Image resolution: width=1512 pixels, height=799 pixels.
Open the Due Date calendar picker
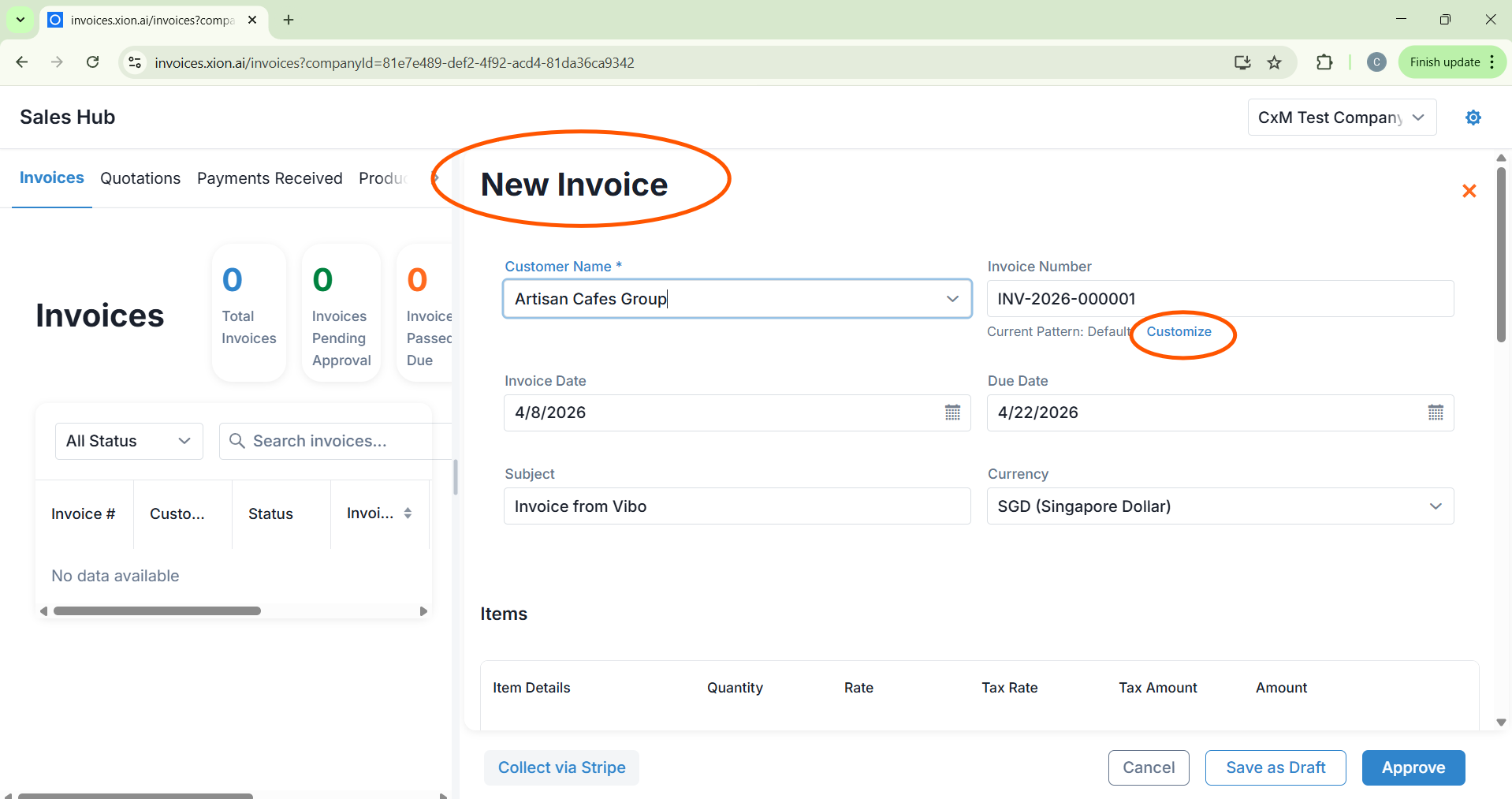click(x=1435, y=413)
